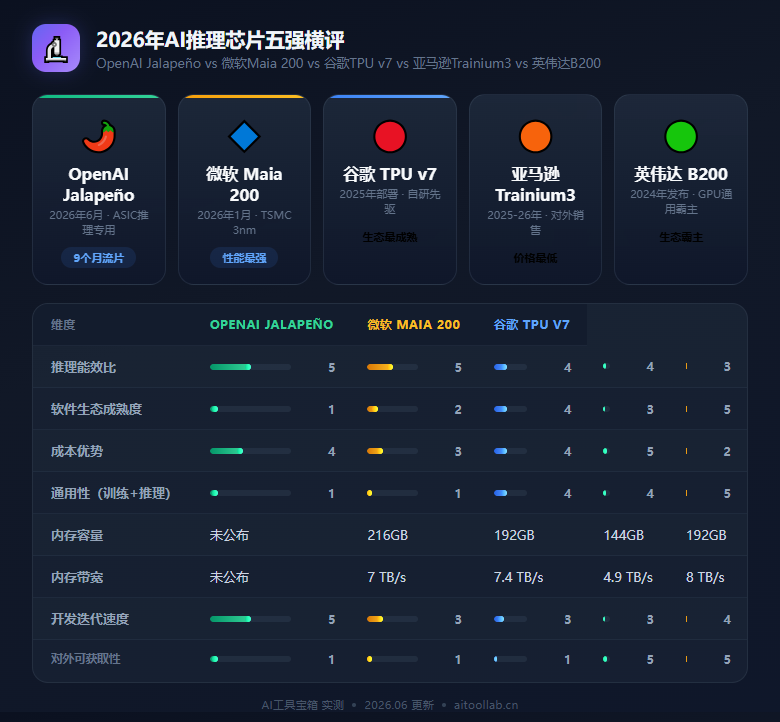Click the 开发迭代速度 row label

click(x=90, y=619)
